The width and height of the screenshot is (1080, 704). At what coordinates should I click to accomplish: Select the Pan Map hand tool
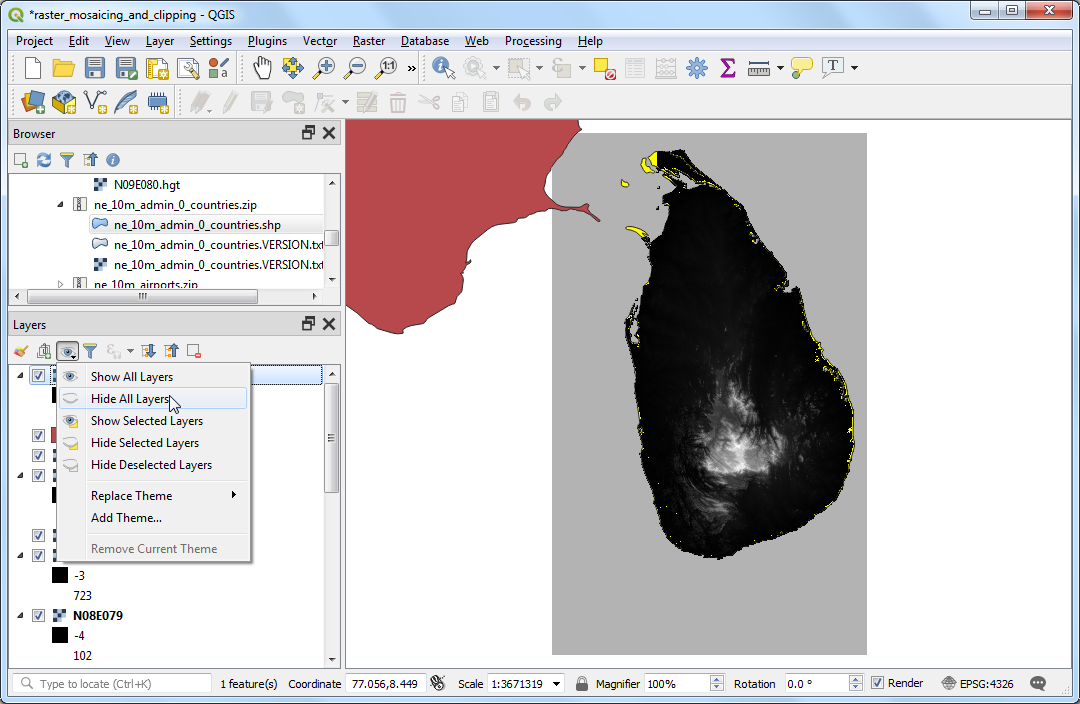(x=262, y=68)
